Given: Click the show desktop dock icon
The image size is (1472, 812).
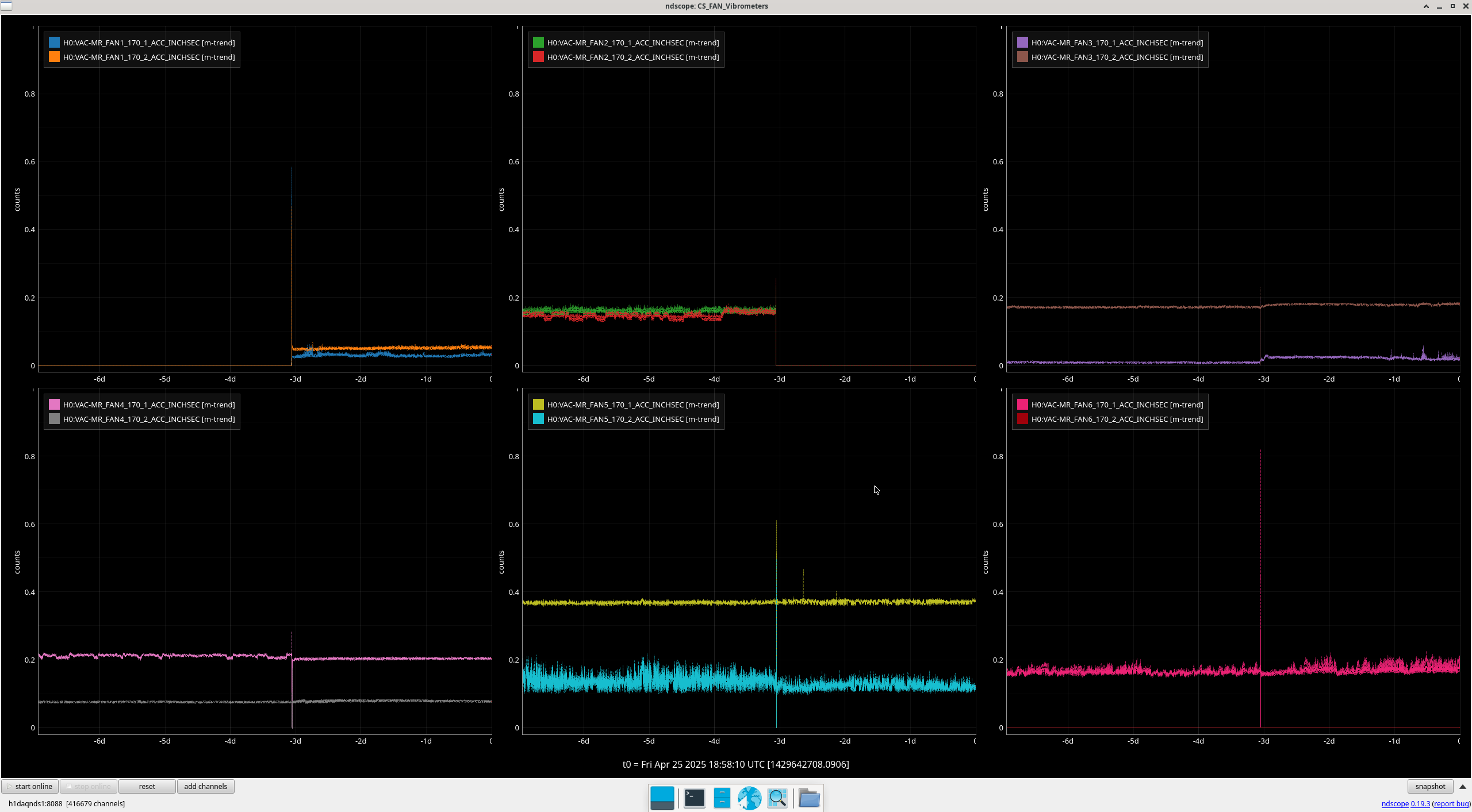Looking at the screenshot, I should (x=662, y=798).
